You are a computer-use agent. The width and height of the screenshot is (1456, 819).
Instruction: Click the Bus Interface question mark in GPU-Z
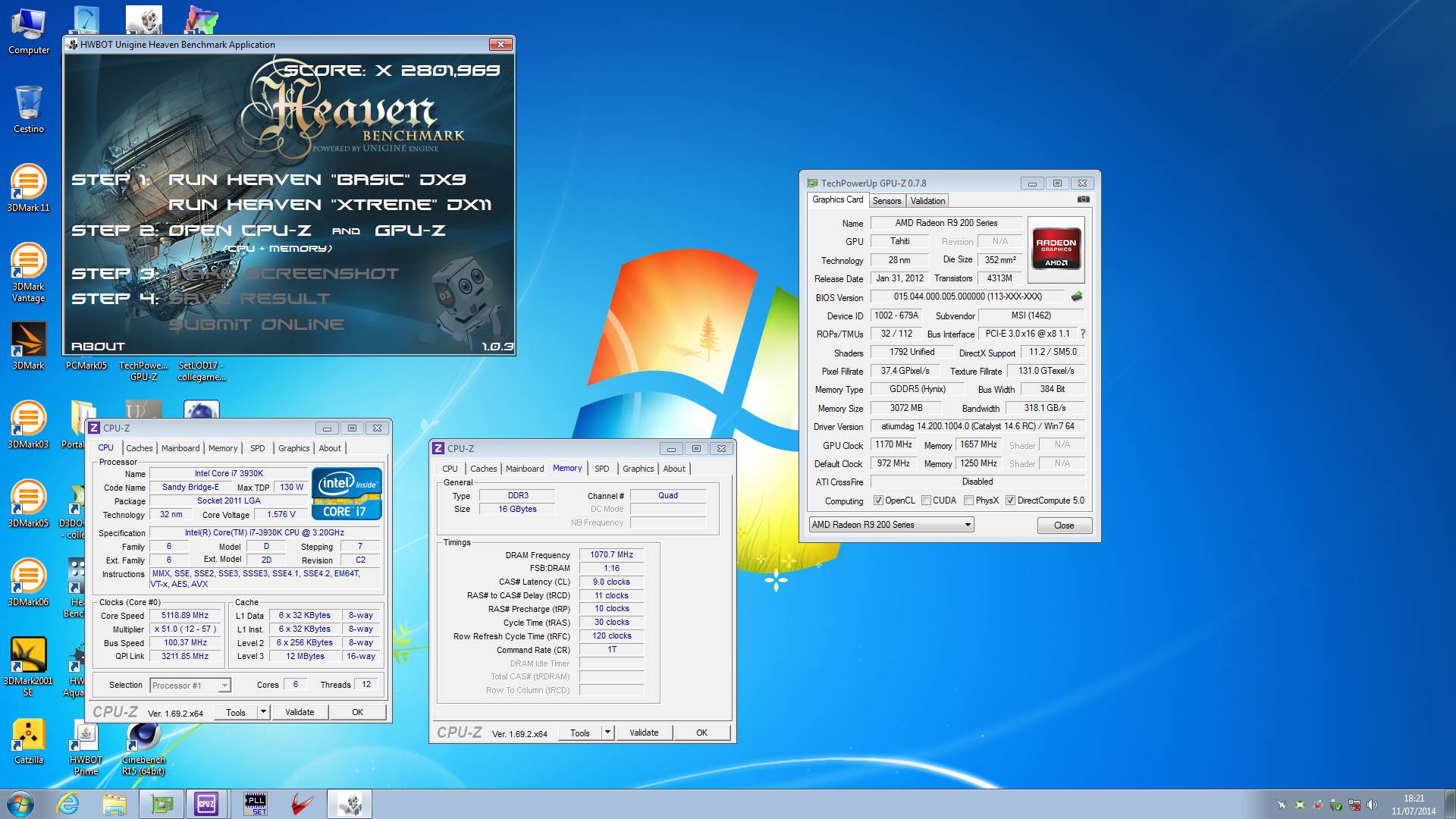(x=1082, y=334)
